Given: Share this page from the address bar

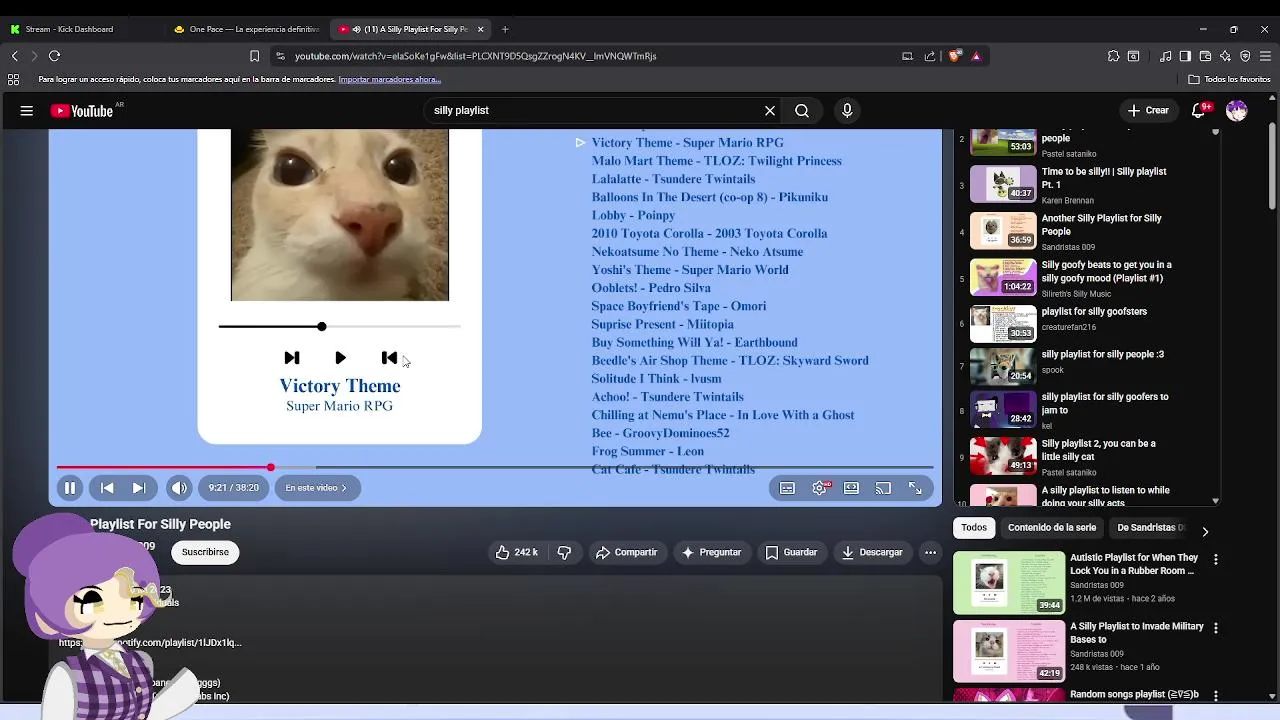Looking at the screenshot, I should pyautogui.click(x=930, y=56).
